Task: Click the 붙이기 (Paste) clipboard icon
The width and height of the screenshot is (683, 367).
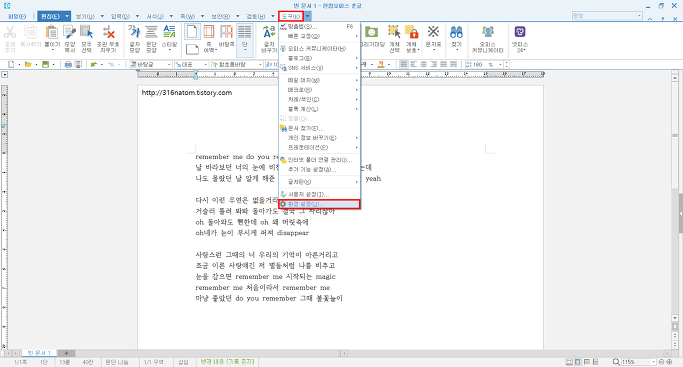Action: coord(52,32)
